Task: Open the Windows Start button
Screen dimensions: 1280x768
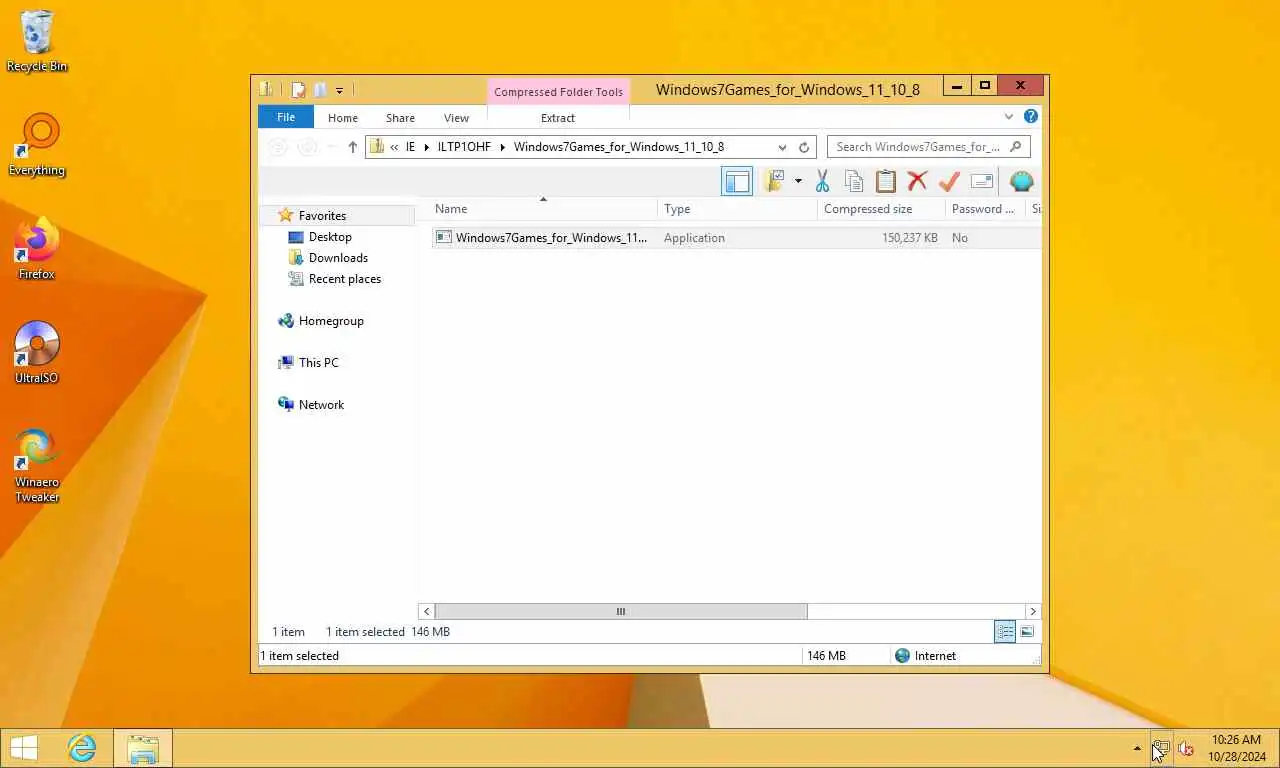Action: point(24,748)
